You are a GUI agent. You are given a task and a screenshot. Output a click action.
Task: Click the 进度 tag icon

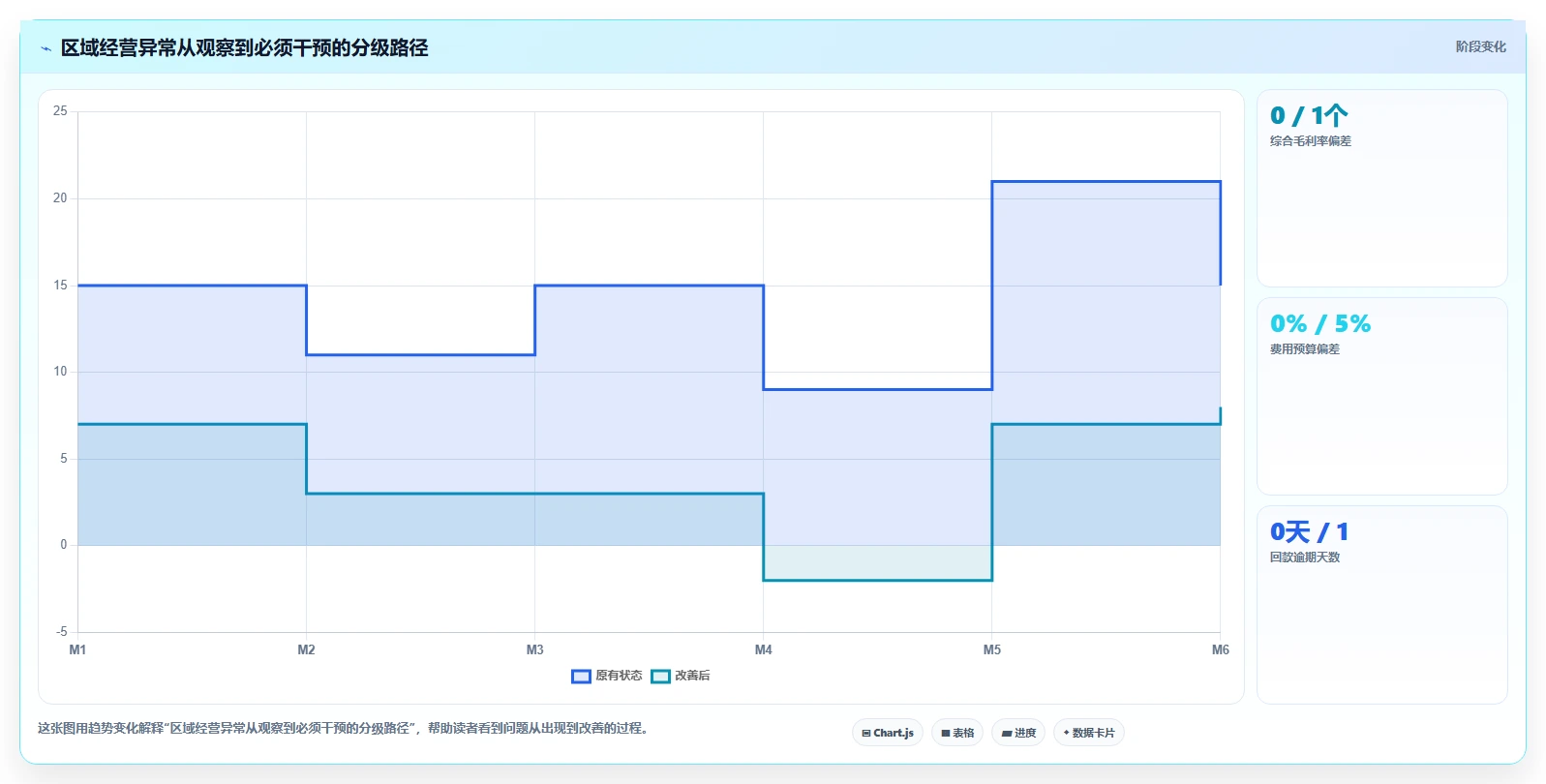pos(1007,734)
